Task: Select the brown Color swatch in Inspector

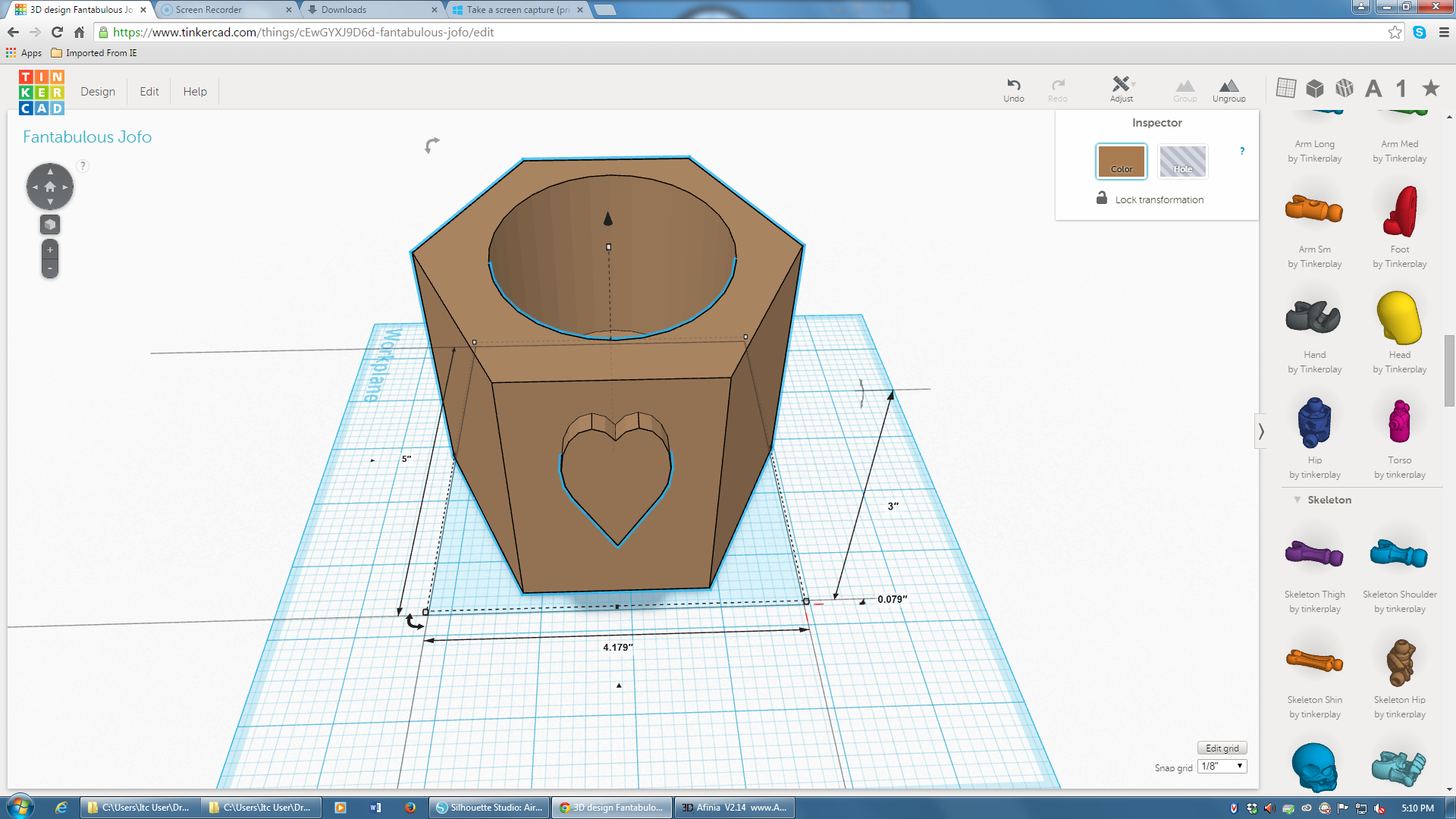Action: click(1122, 161)
